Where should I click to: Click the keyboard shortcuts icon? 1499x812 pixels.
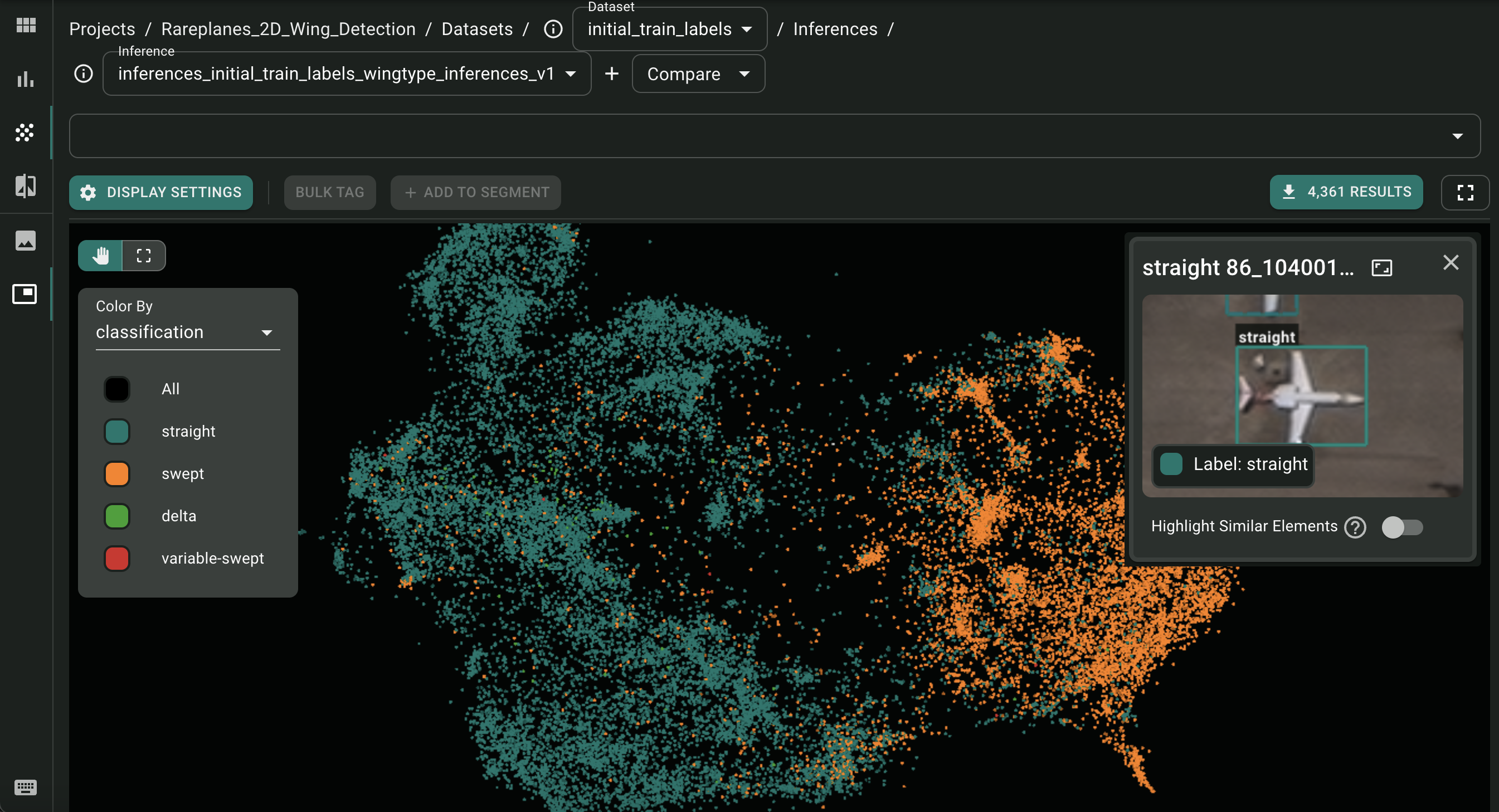tap(25, 787)
